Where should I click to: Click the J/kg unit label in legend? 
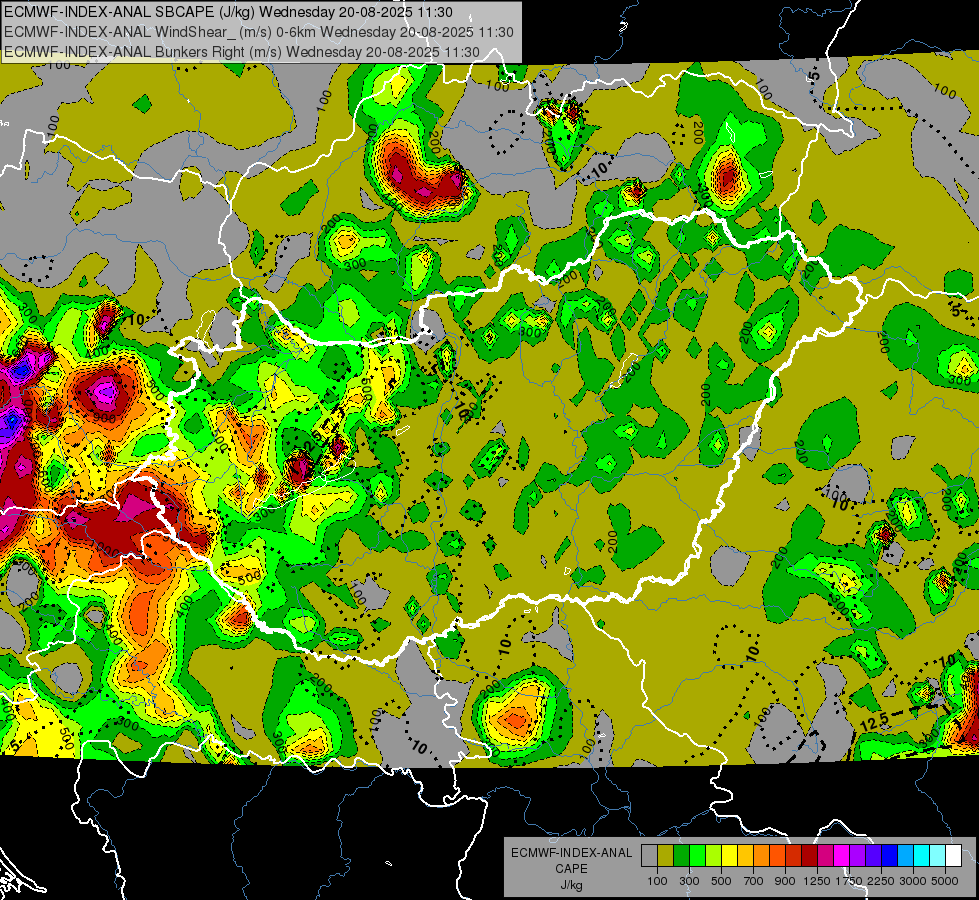pos(571,885)
